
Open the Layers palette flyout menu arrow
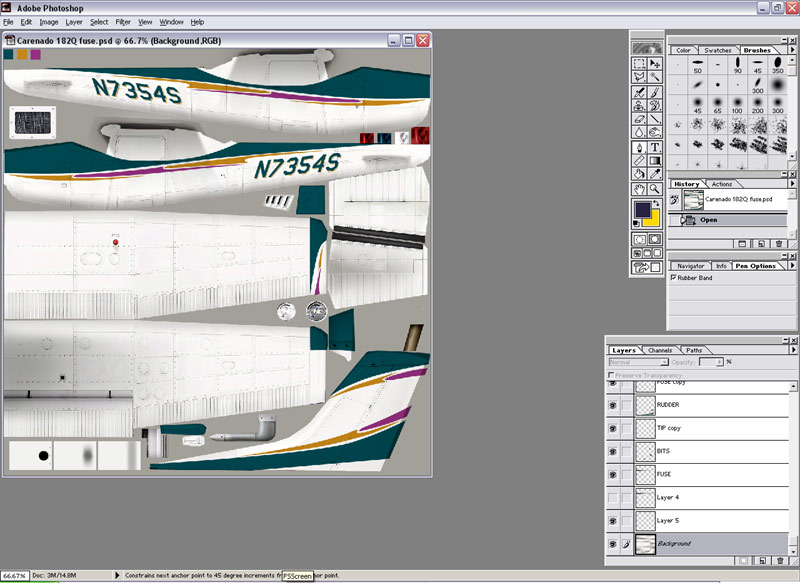(791, 351)
